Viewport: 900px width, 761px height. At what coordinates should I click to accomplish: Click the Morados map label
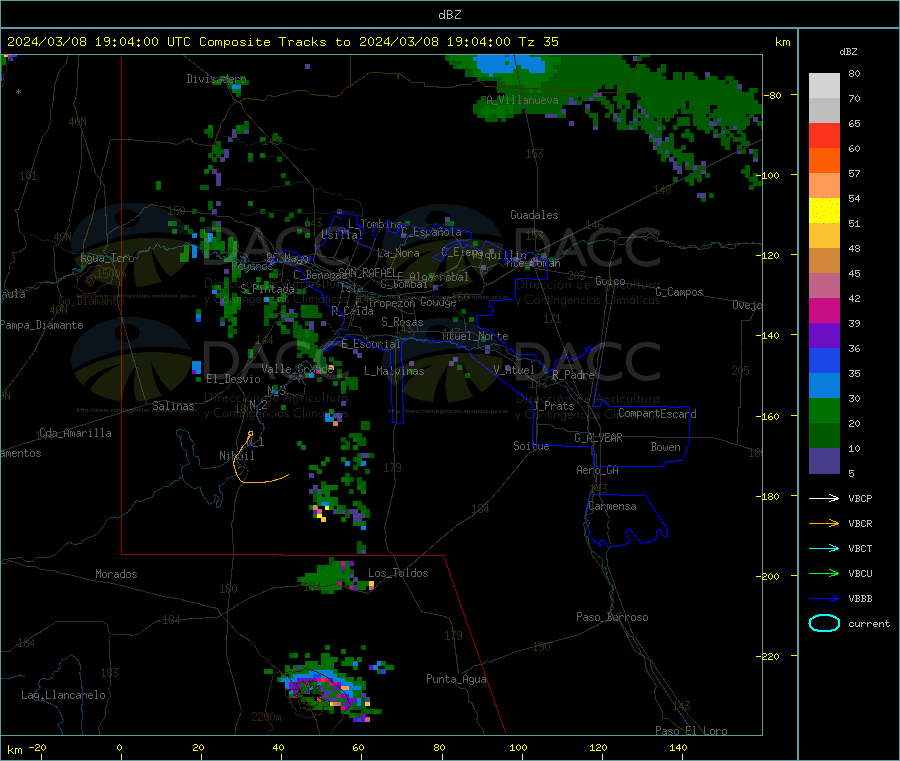click(116, 574)
